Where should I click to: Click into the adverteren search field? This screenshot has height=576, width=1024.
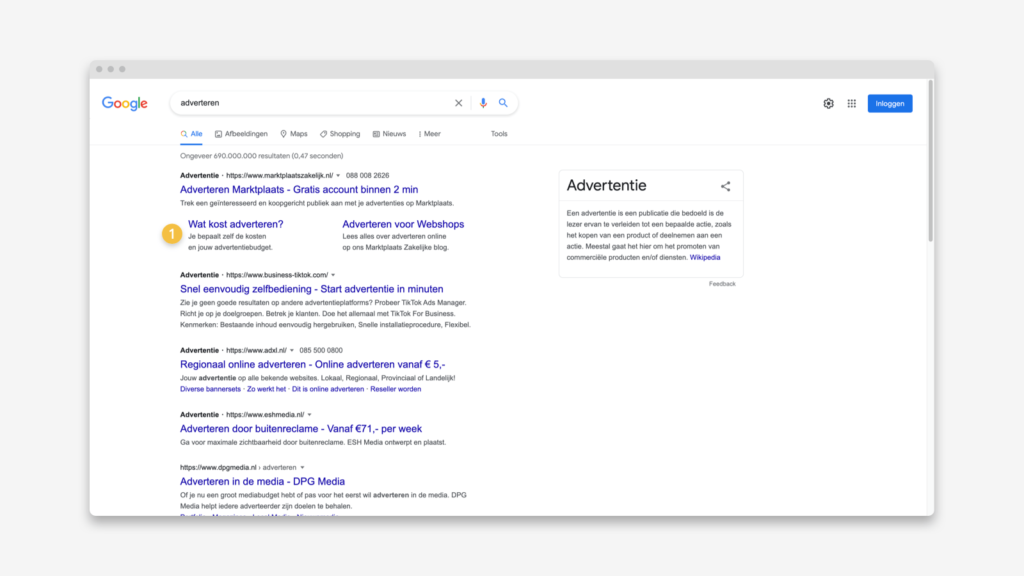(313, 103)
